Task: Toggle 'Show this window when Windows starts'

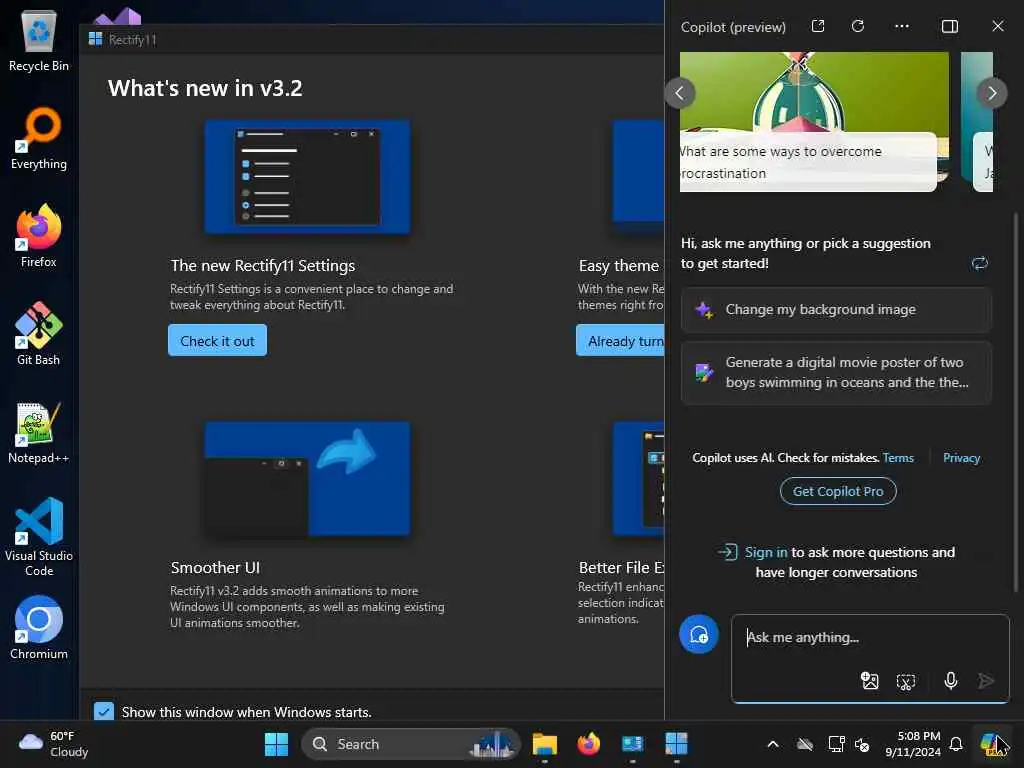Action: [x=104, y=712]
